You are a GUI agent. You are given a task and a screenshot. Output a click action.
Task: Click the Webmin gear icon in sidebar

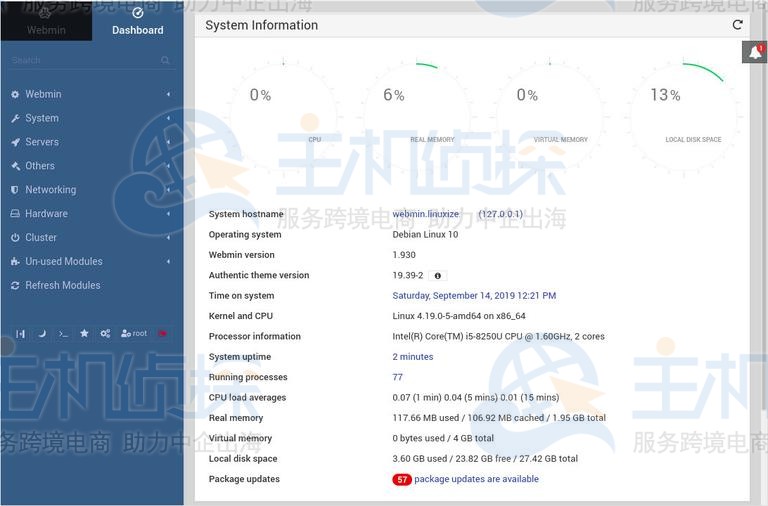[15, 94]
